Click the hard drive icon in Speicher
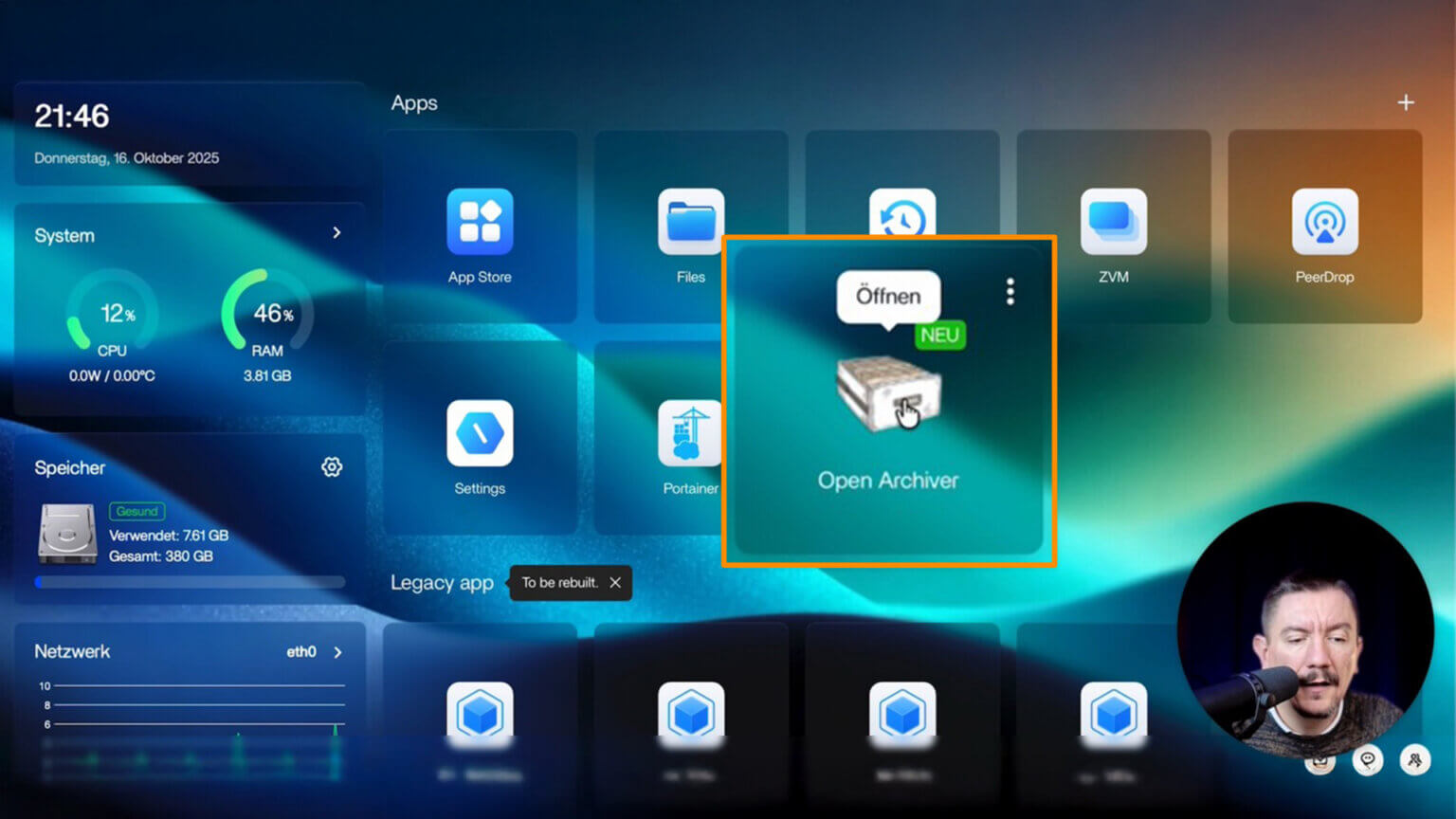Screen dimensions: 1456x819 pos(67,534)
